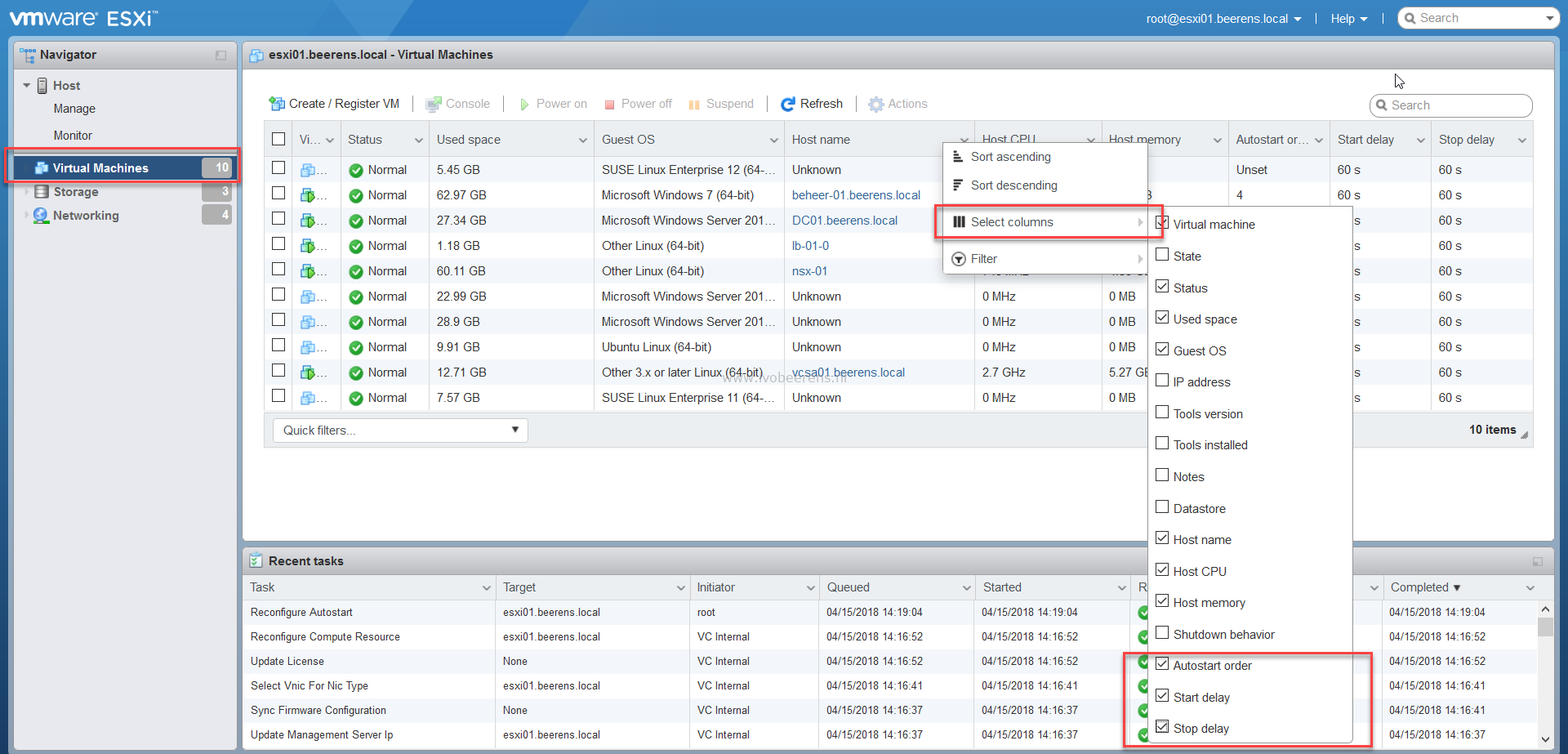Screen dimensions: 1568x754
Task: Open the Task column dropdown in Recent tasks
Action: pos(487,588)
